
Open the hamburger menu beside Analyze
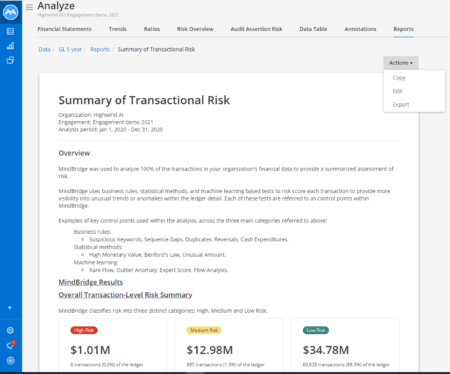click(29, 7)
